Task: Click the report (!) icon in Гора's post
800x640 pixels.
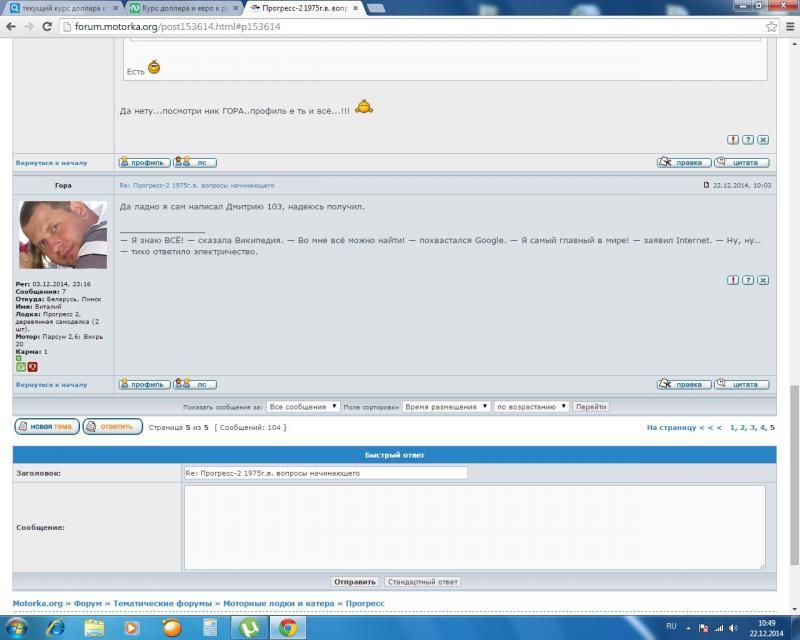Action: point(733,281)
